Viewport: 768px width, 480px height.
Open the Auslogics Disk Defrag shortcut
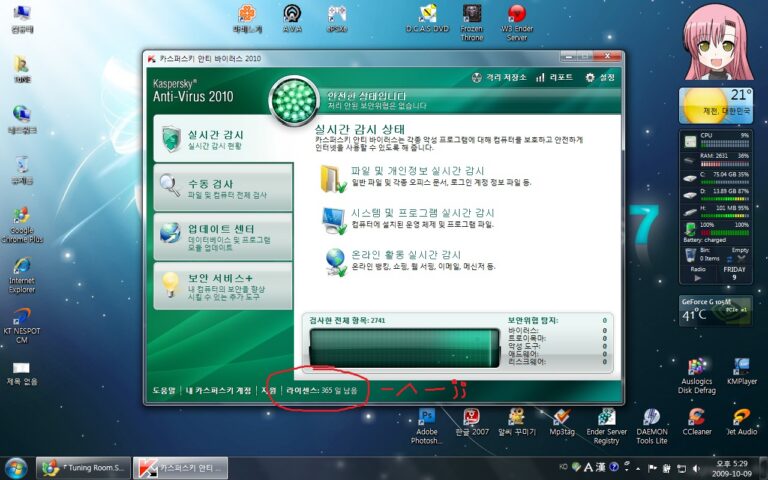coord(696,376)
